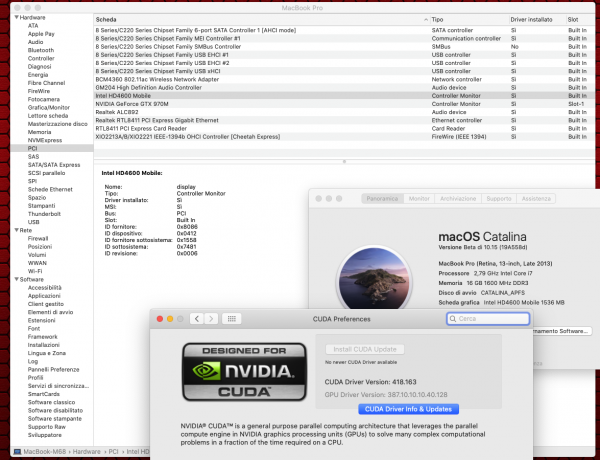Select Grafica/Monitor in sidebar
Viewport: 600px width, 460px height.
49,108
